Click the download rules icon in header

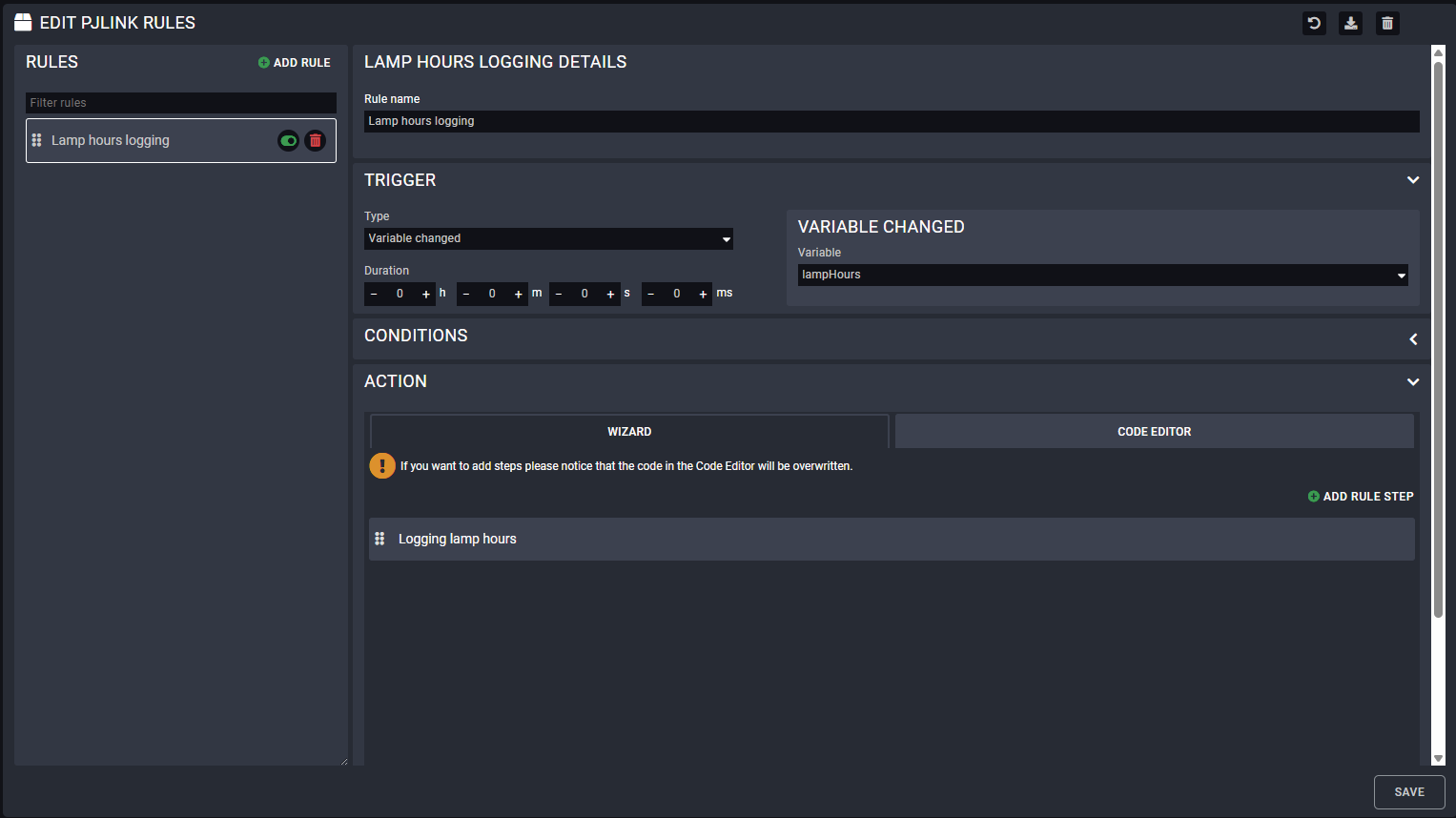click(1350, 24)
